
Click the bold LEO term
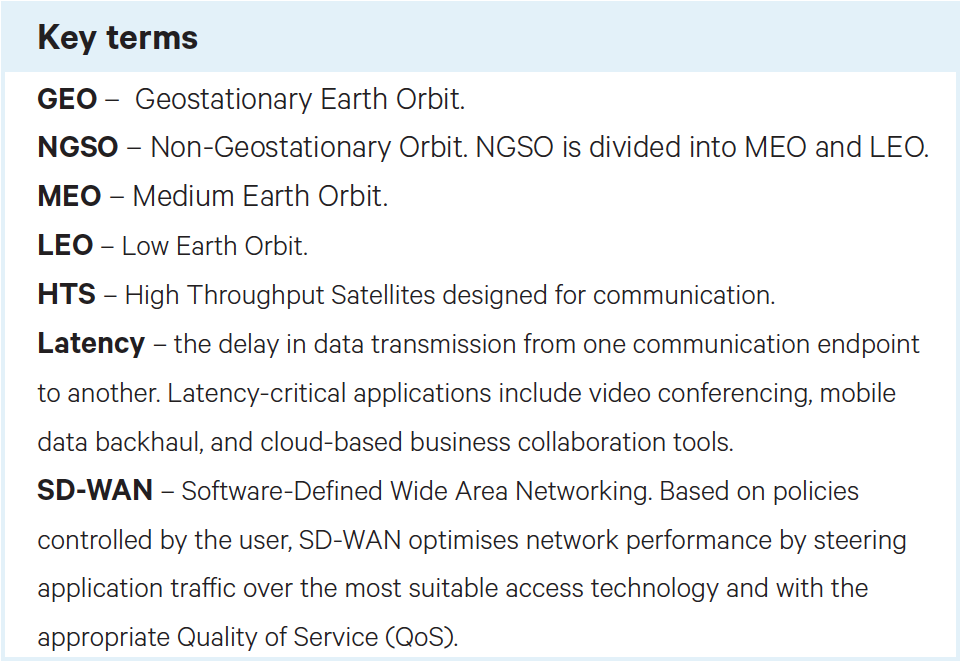[x=65, y=245]
